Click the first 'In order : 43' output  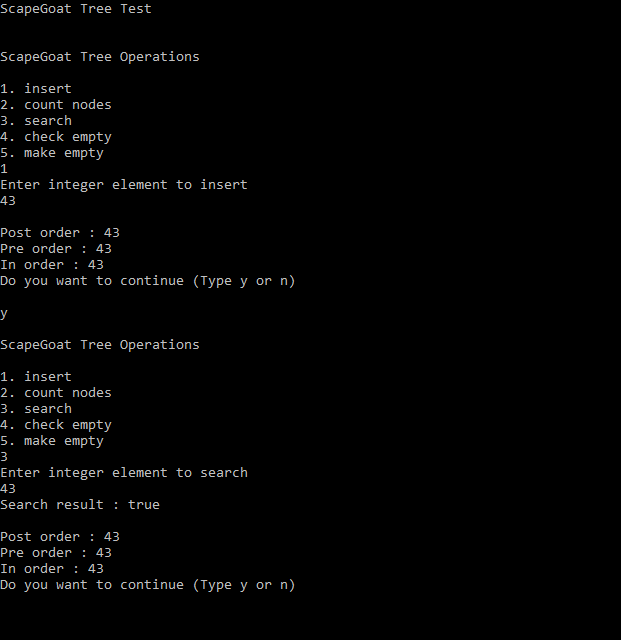[52, 264]
